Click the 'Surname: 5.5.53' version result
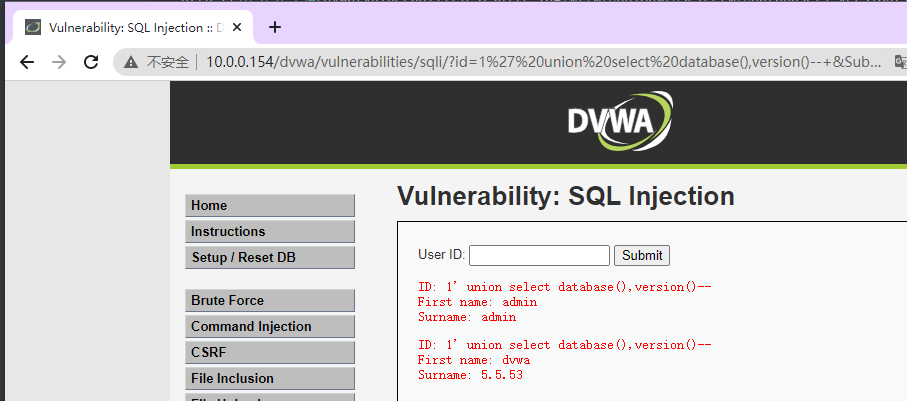The image size is (907, 401). 470,375
